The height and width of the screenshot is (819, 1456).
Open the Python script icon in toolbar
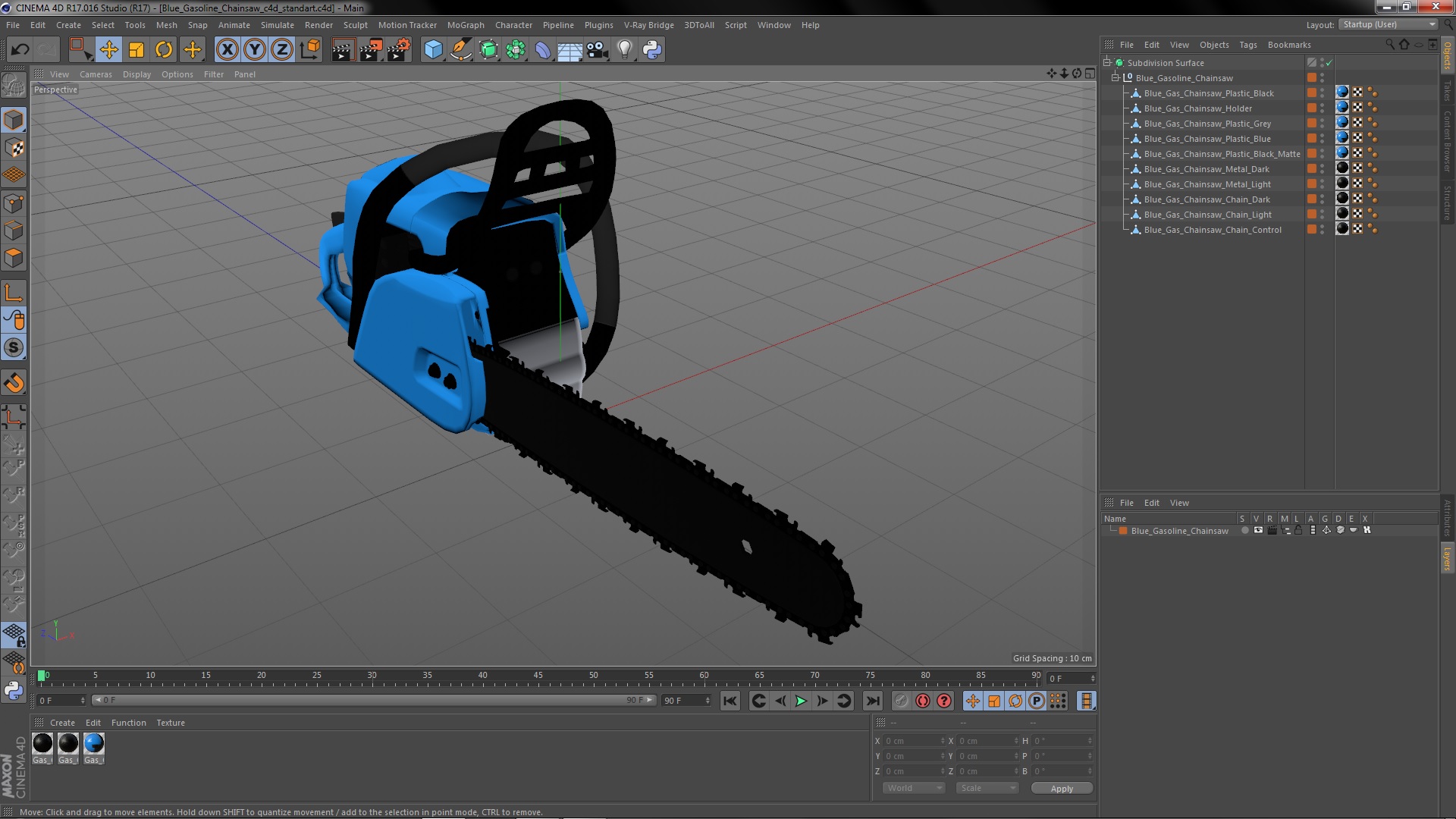point(652,50)
